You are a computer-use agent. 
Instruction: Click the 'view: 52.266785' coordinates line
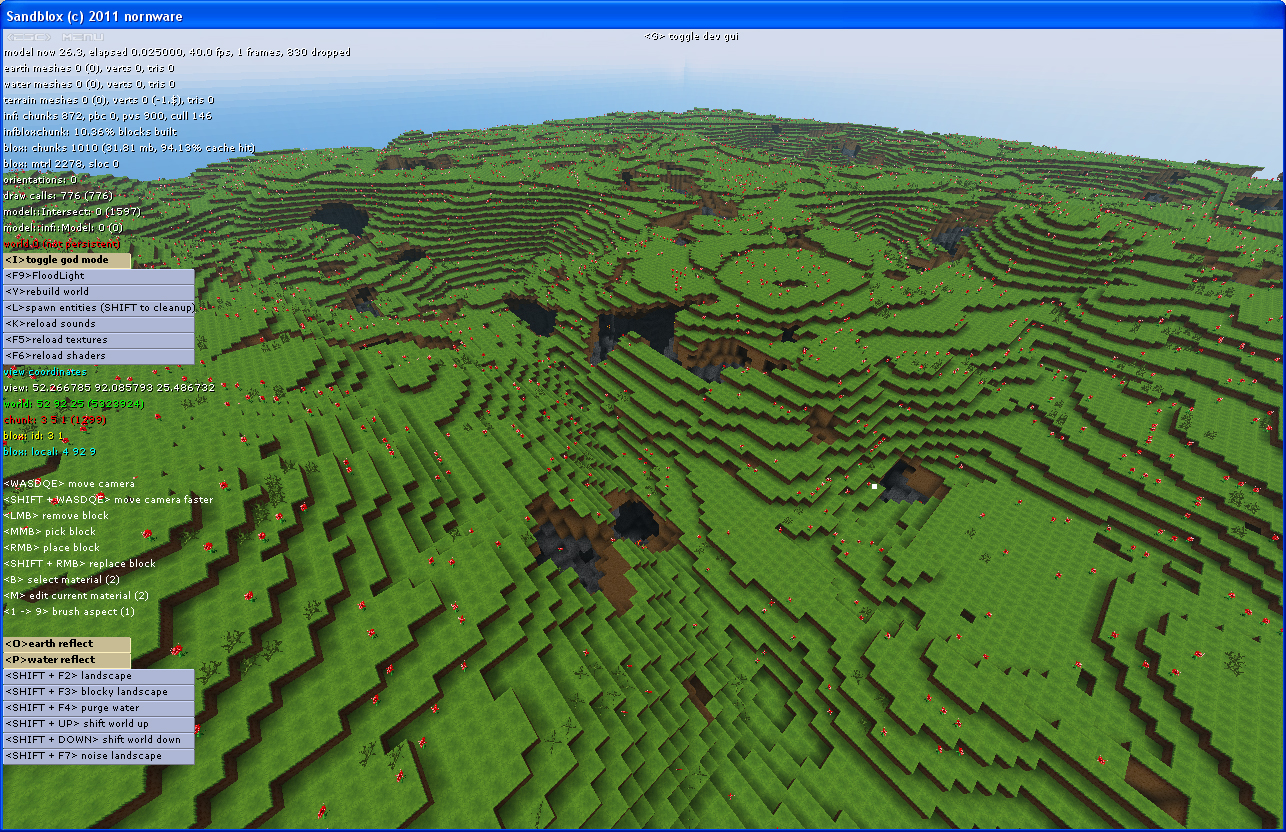(x=109, y=388)
